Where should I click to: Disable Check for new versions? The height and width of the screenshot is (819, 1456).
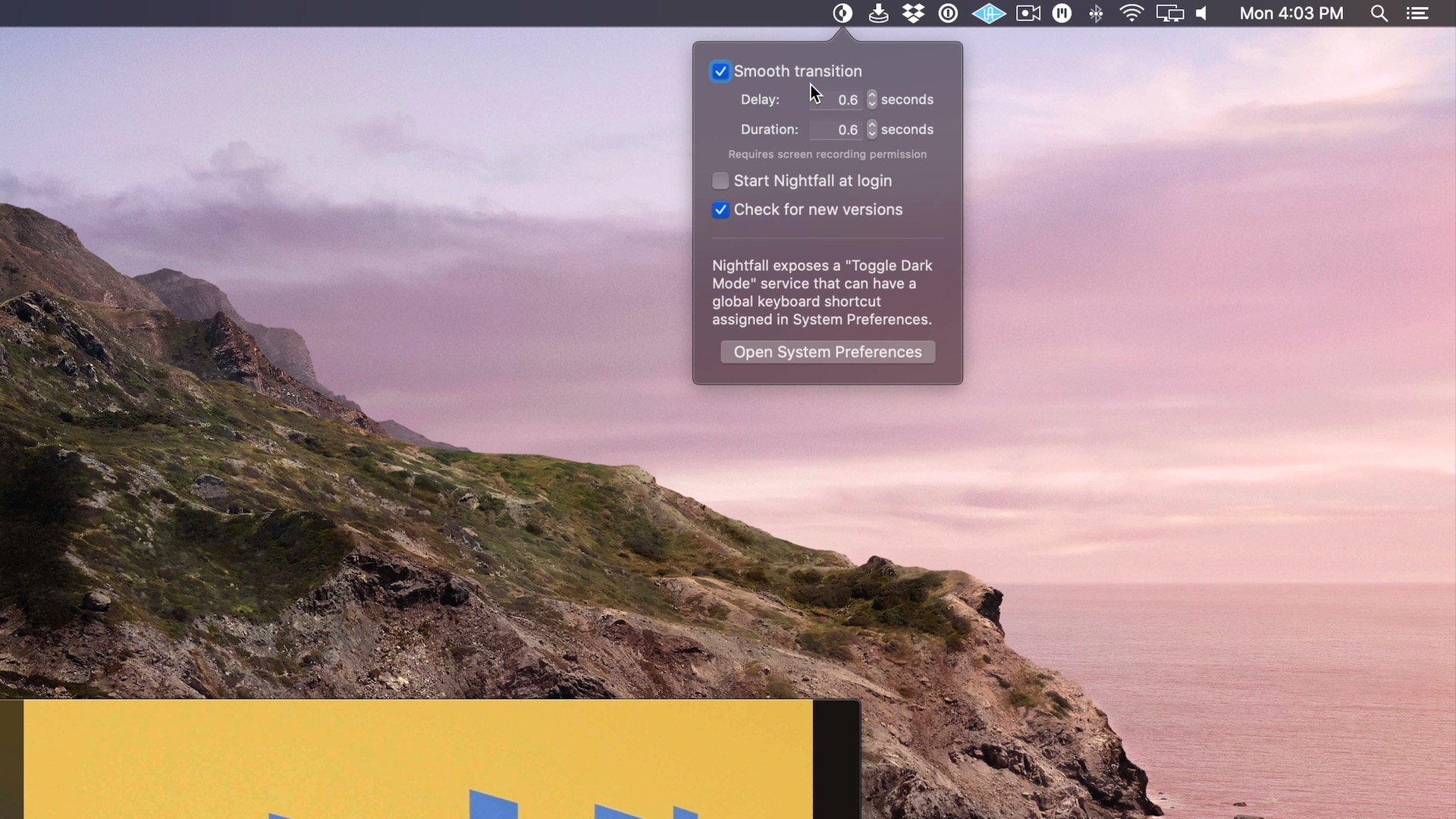coord(720,209)
